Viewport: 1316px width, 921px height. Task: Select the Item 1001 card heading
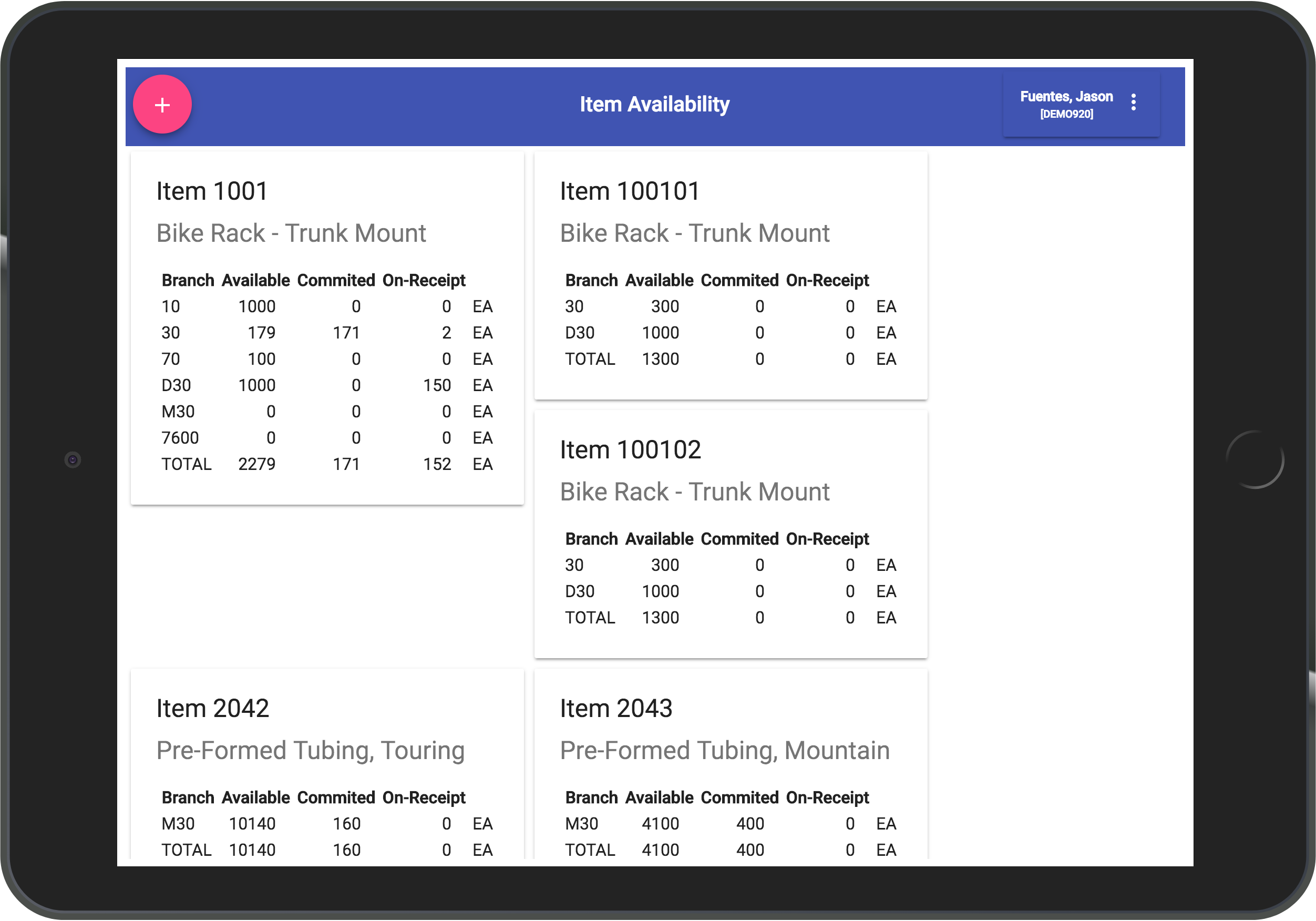[x=212, y=191]
